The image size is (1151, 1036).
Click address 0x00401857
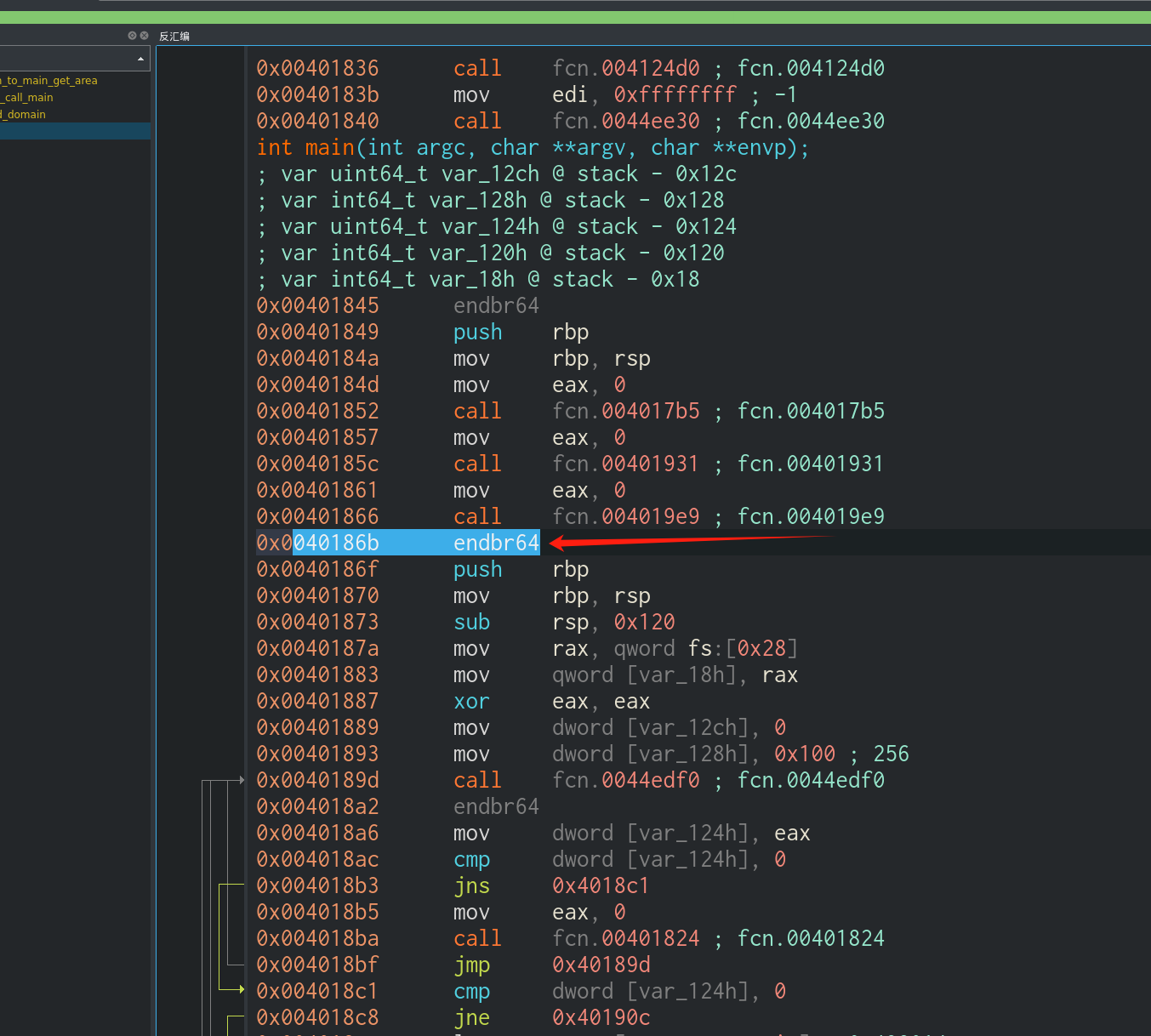(x=318, y=437)
